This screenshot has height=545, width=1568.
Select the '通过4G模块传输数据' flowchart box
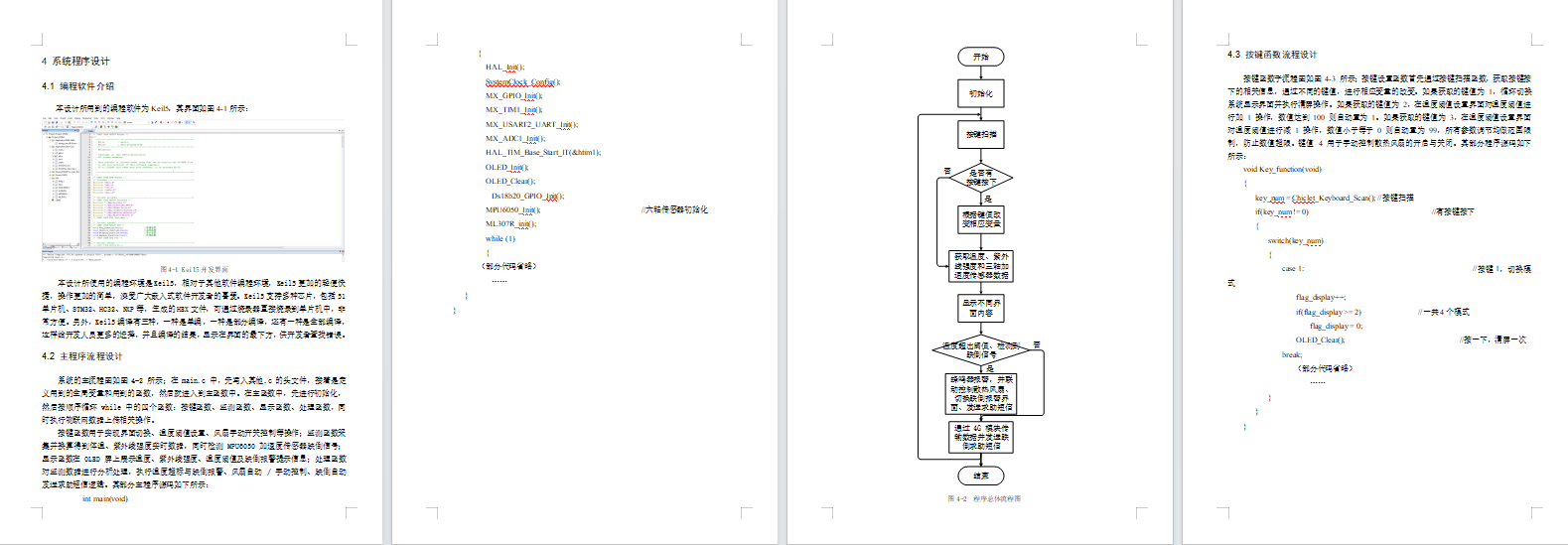981,437
